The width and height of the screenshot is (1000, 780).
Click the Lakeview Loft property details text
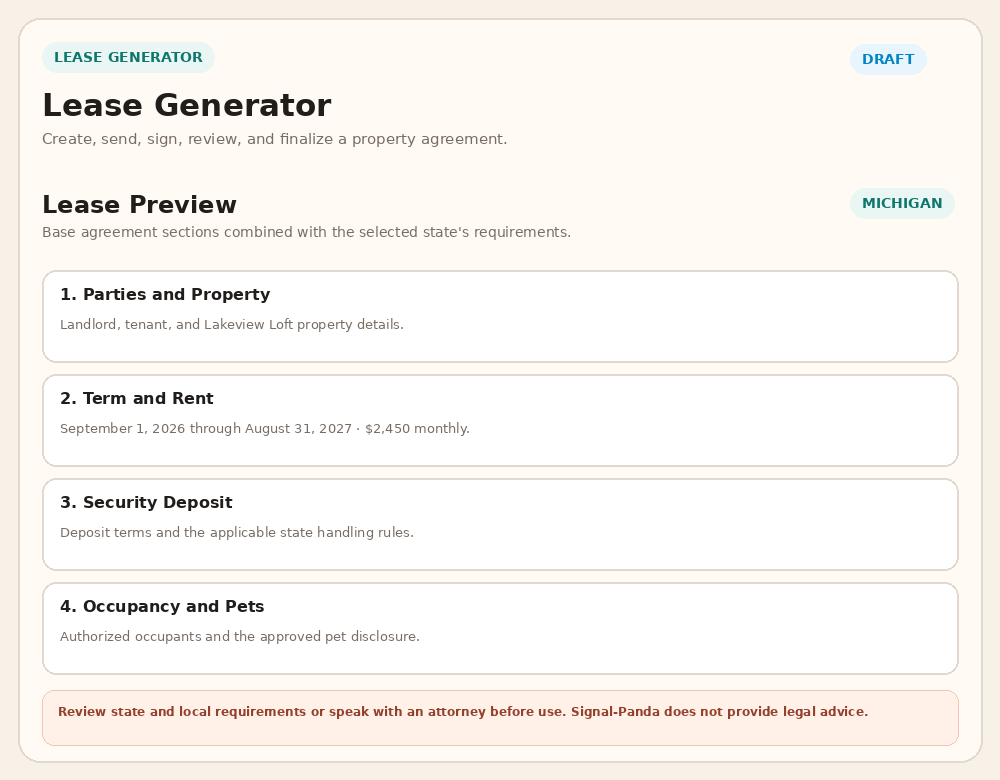pos(232,325)
